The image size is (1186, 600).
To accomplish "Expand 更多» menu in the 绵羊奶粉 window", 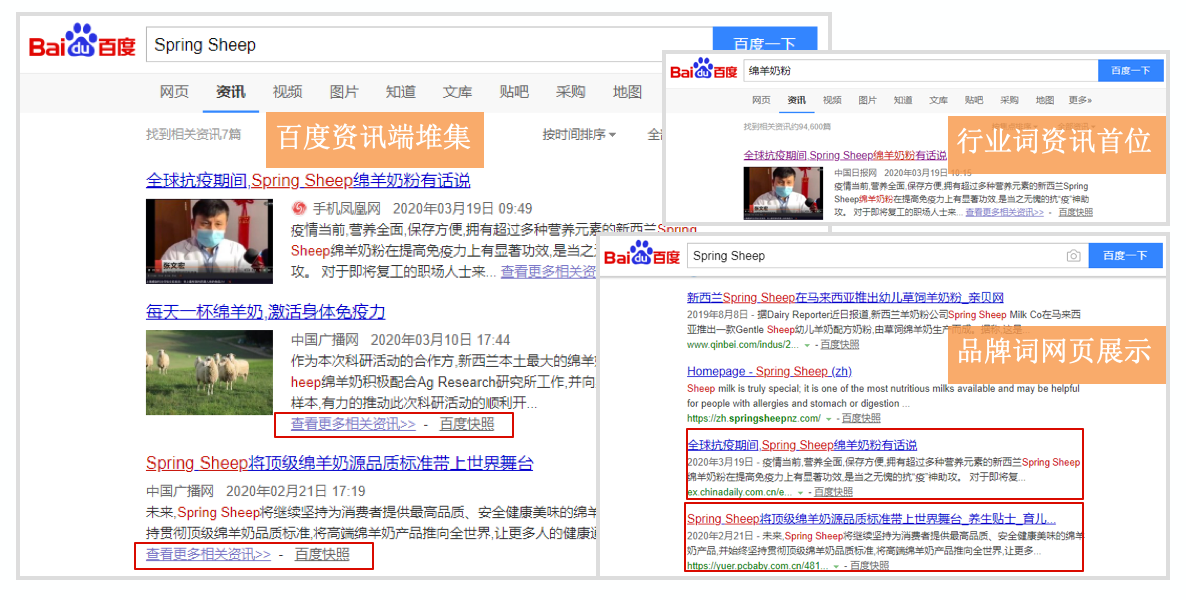I will [1080, 100].
